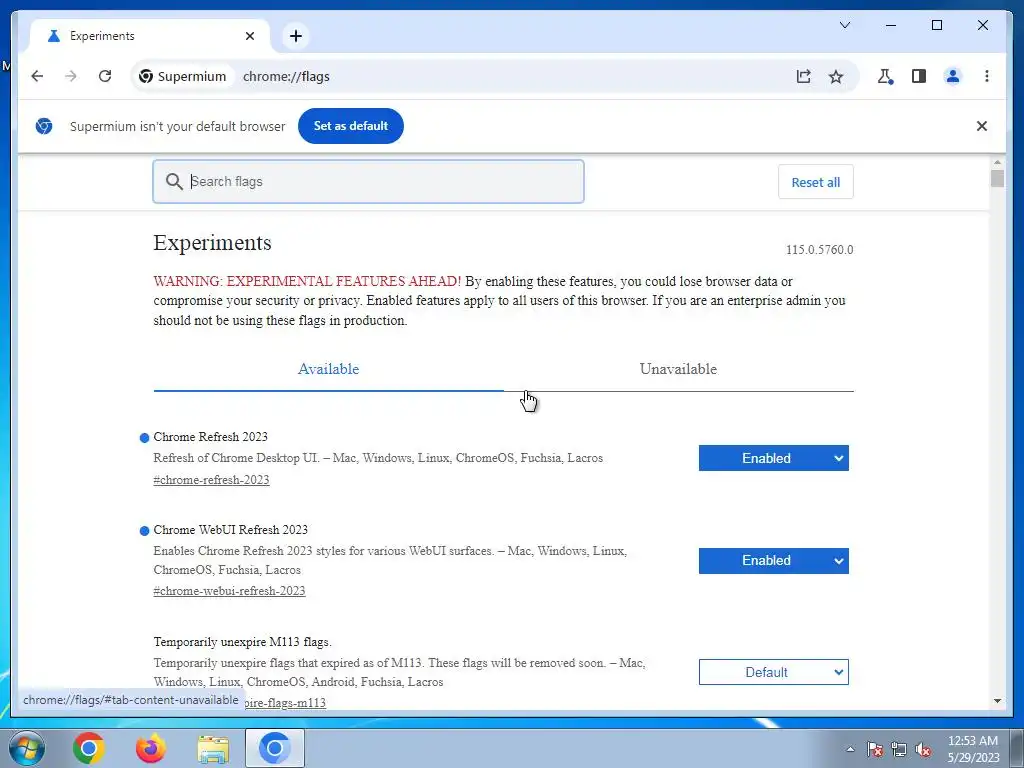Focus the Search flags field
Screen dimensions: 1024x768
click(368, 182)
